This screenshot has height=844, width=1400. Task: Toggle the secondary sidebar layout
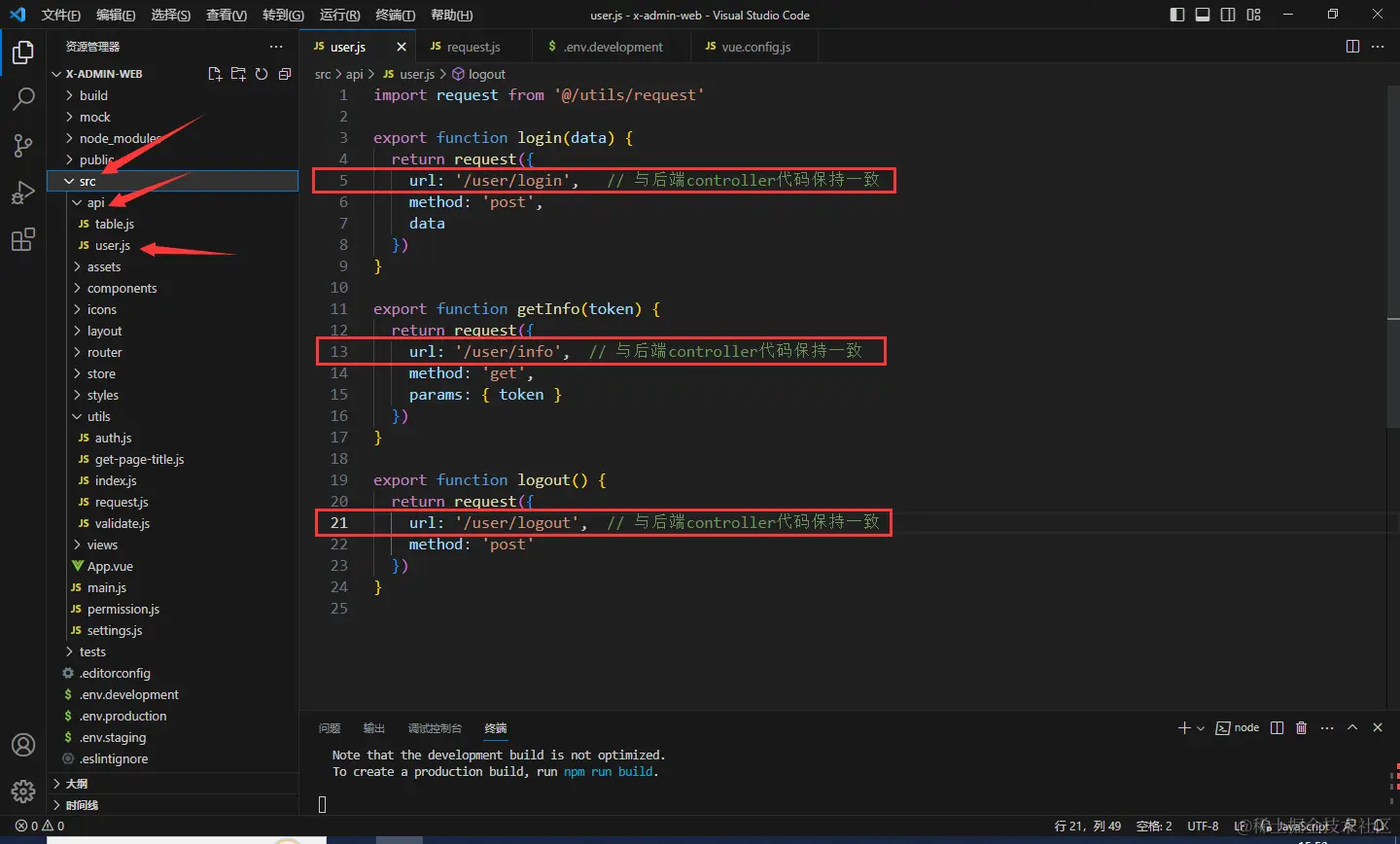click(x=1228, y=15)
